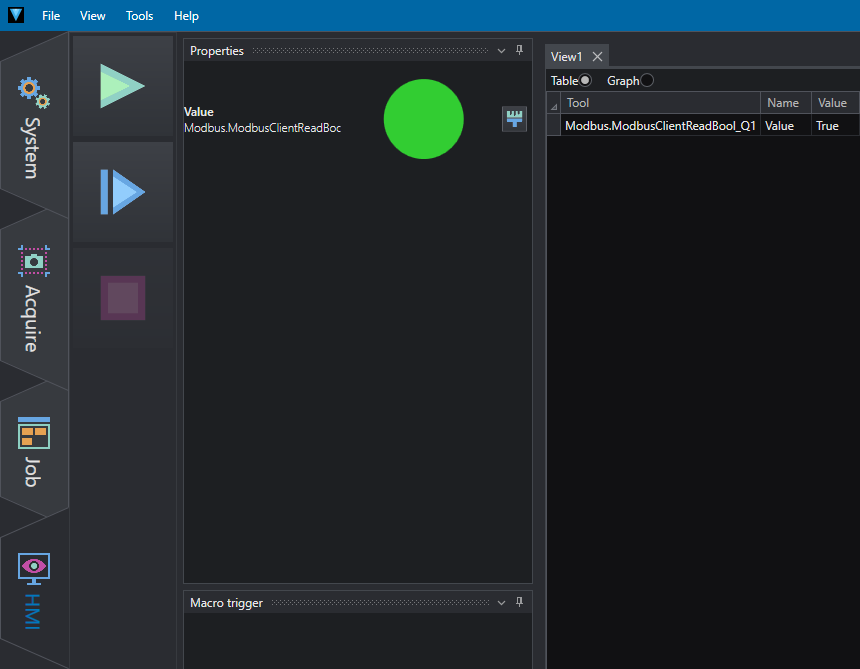Open the File menu
The height and width of the screenshot is (669, 860).
[51, 16]
